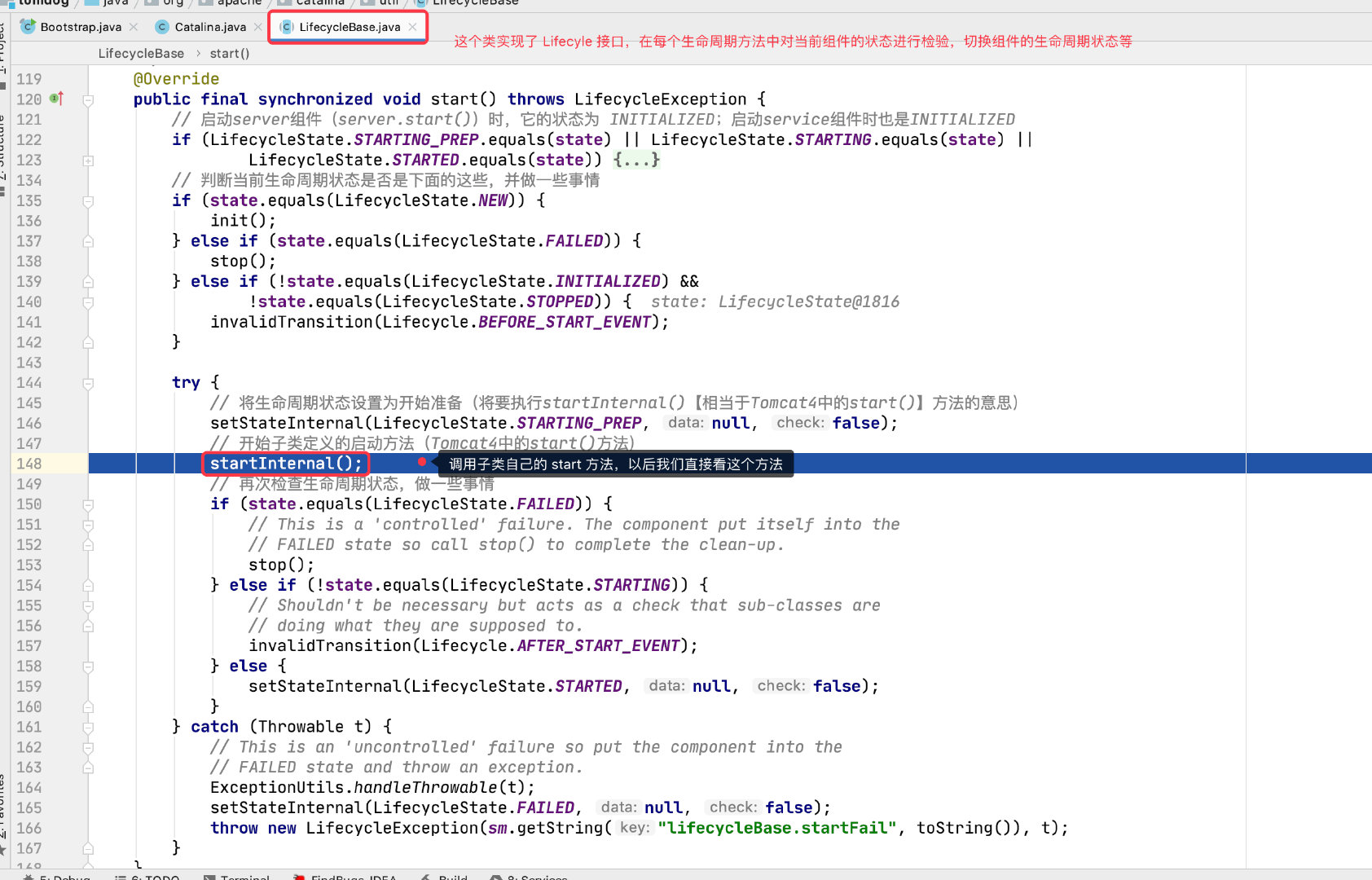Collapse the comment fold on line 162
Screen dimensions: 1372x880
coord(88,747)
